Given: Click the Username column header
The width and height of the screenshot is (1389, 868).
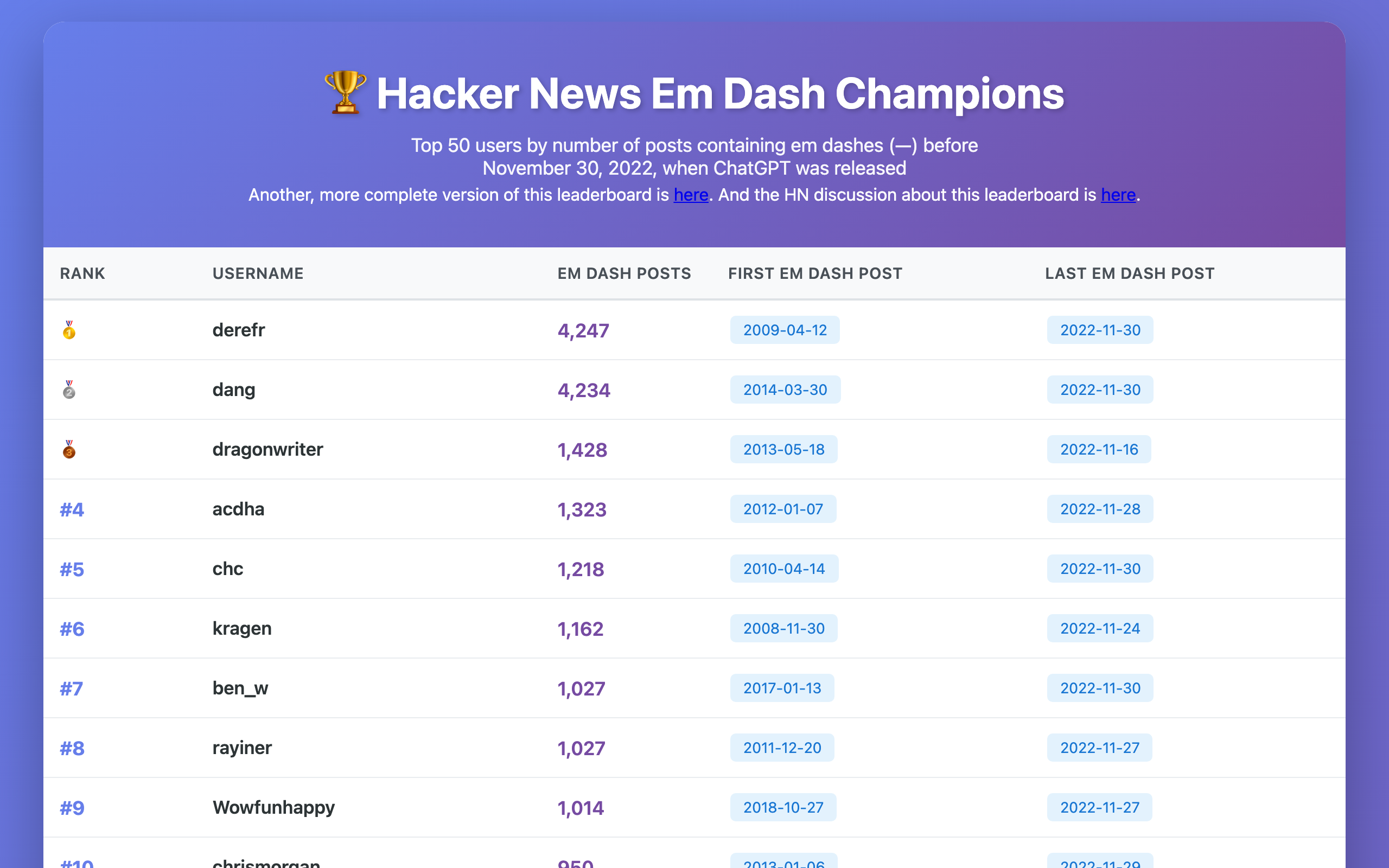Looking at the screenshot, I should tap(258, 273).
